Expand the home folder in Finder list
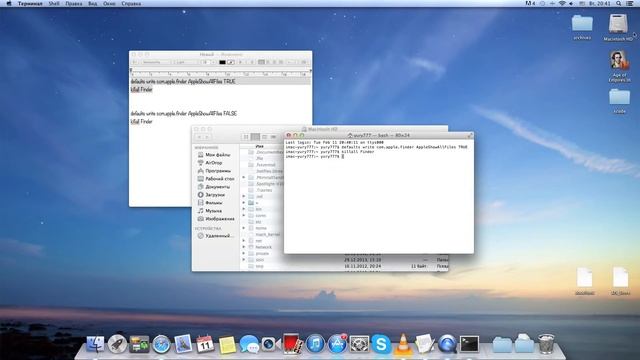 244,228
